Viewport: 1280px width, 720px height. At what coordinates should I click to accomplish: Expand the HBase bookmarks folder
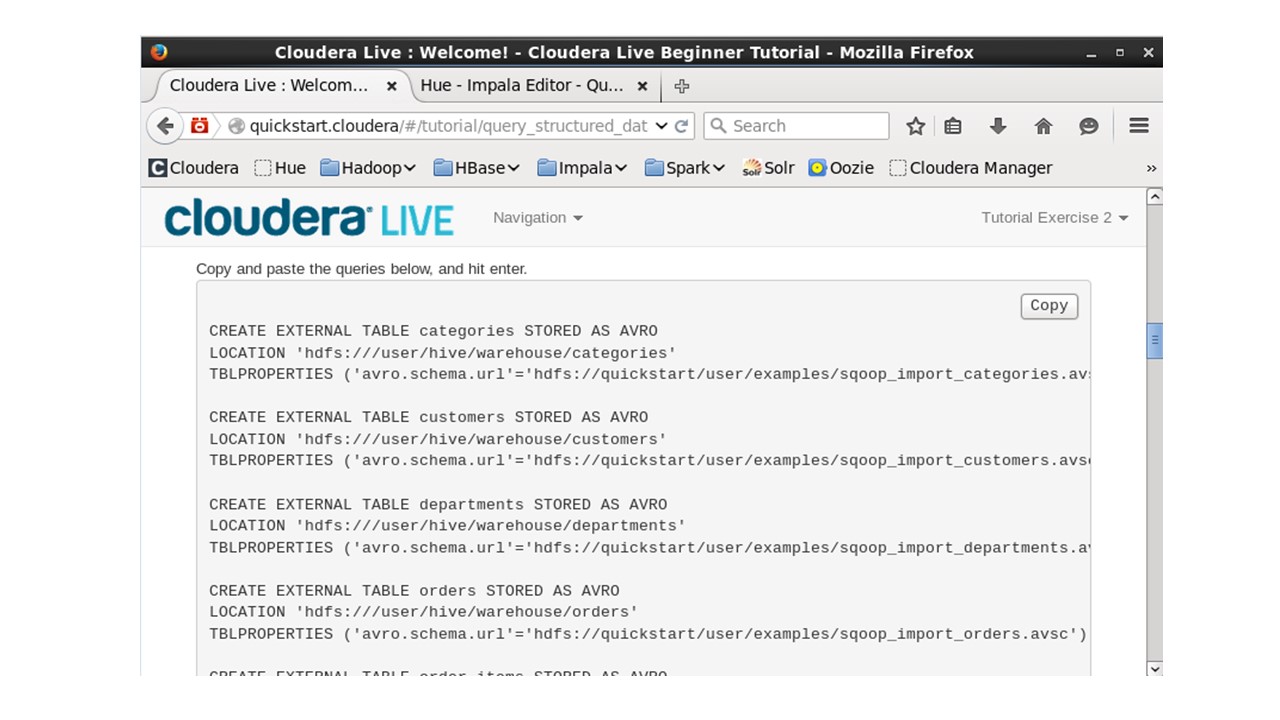tap(477, 168)
